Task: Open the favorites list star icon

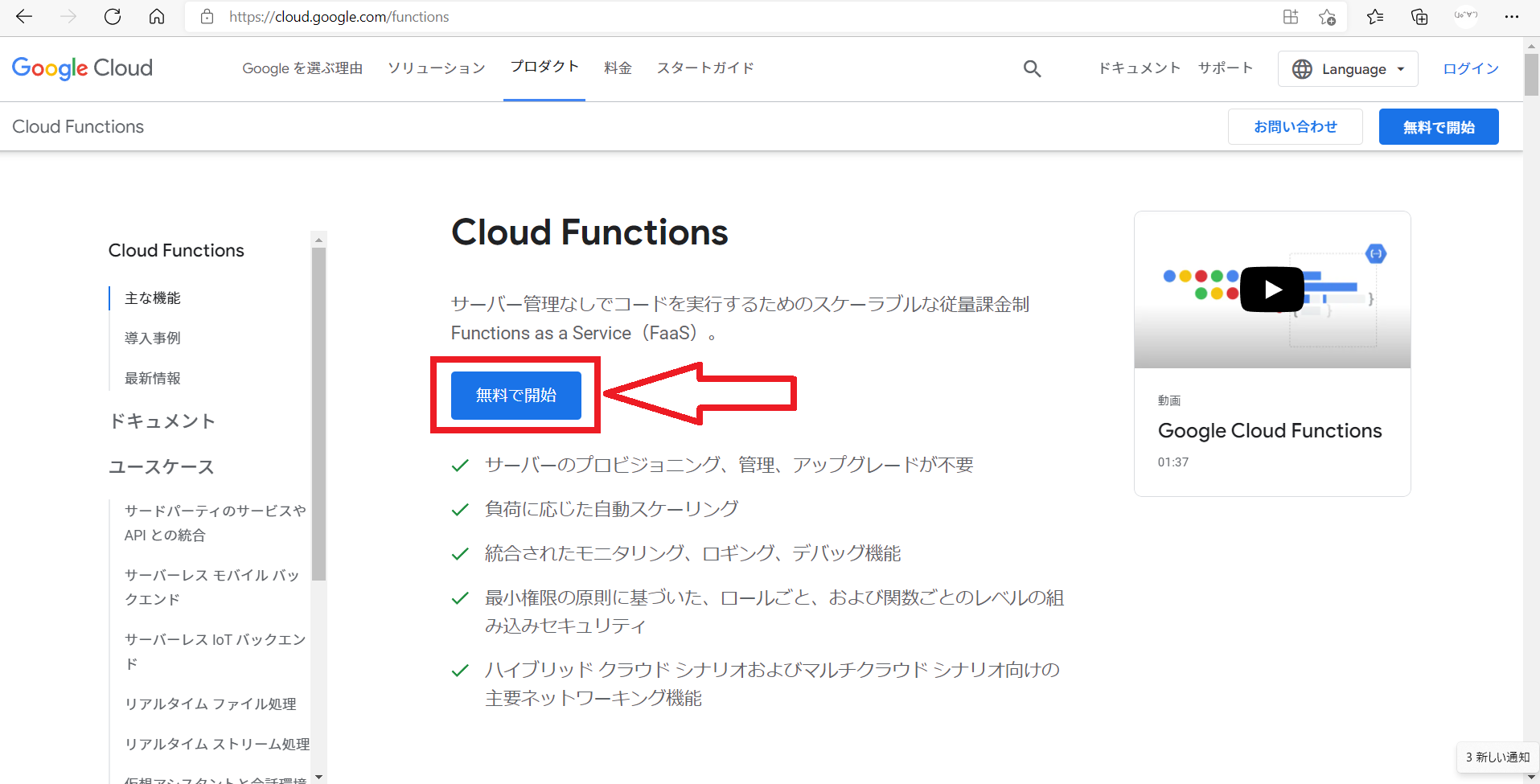Action: (1375, 16)
